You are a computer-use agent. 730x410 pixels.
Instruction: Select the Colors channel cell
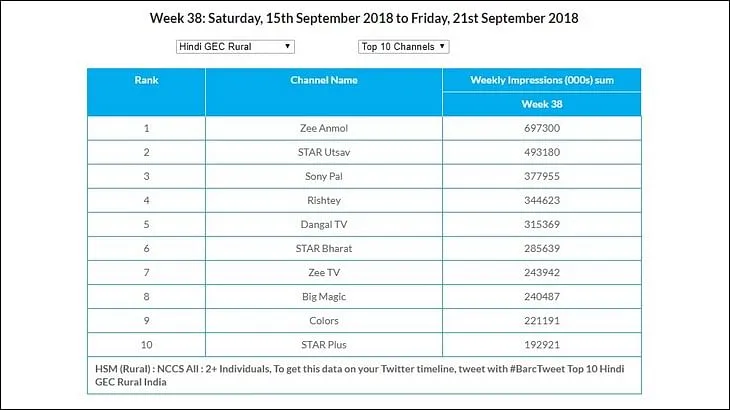tap(324, 321)
